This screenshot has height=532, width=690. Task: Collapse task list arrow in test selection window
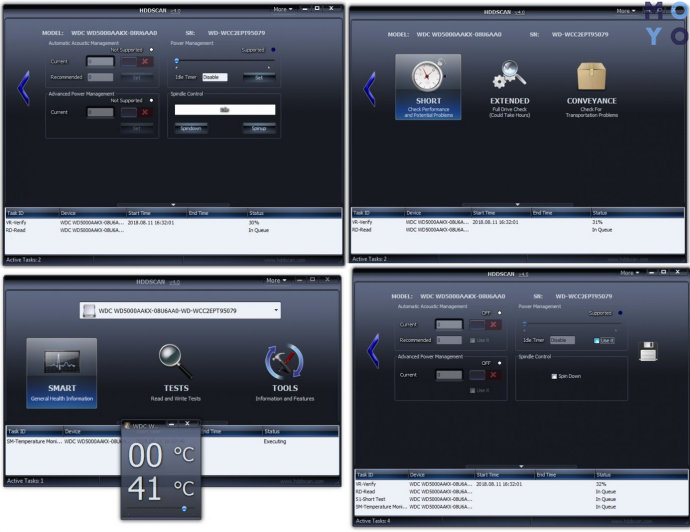pos(518,205)
